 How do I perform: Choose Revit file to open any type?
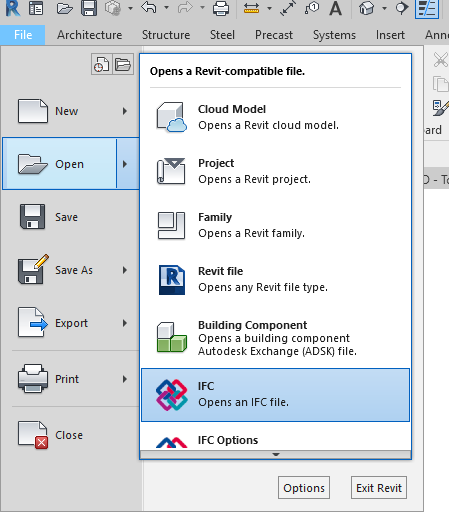coord(275,280)
